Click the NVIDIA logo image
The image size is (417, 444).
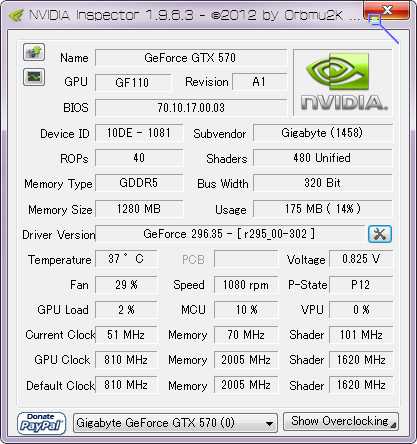(343, 83)
